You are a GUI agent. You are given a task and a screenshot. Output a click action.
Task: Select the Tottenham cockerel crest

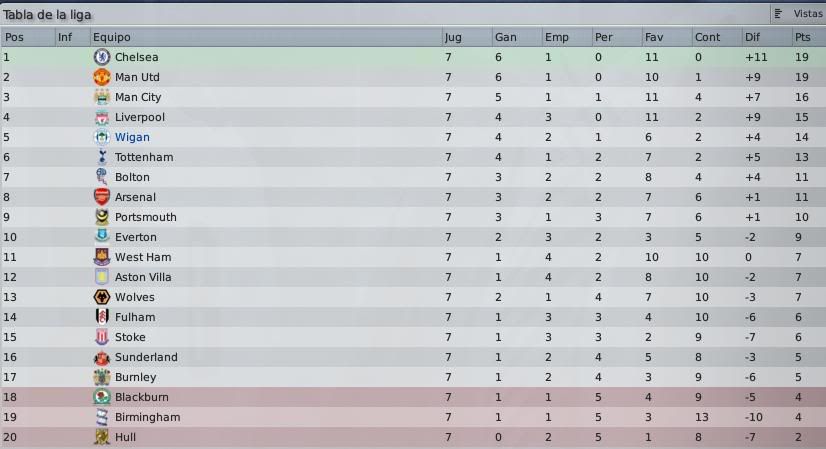tap(102, 157)
